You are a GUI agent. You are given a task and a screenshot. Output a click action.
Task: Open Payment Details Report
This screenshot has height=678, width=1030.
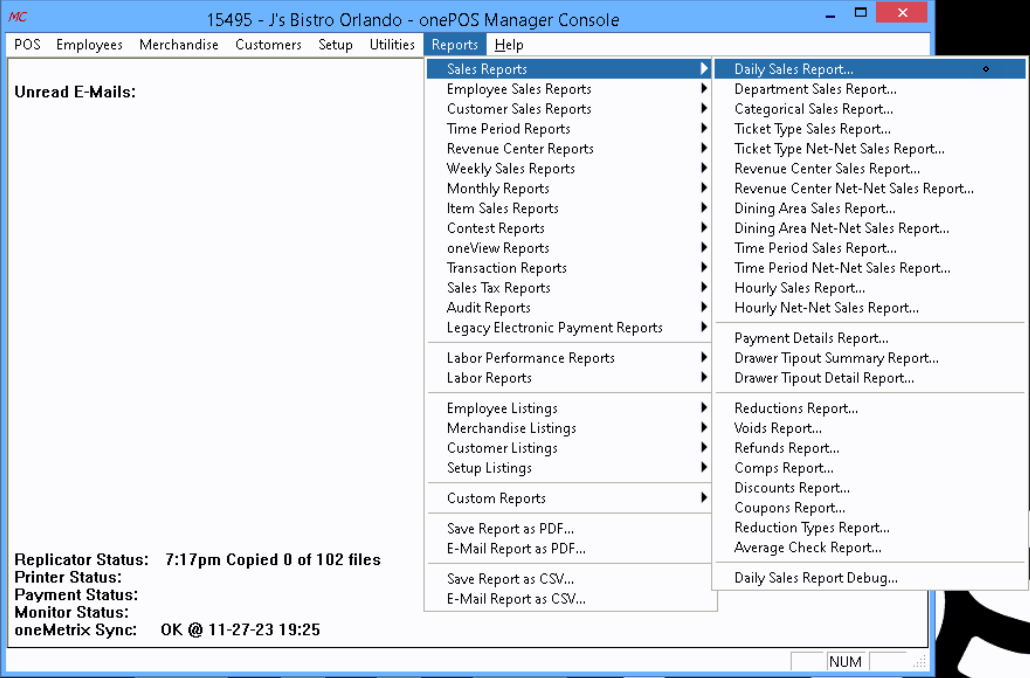870,338
